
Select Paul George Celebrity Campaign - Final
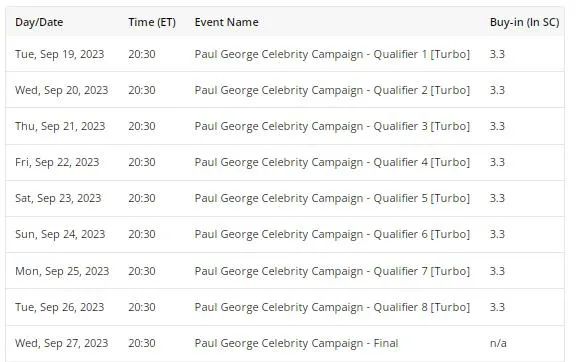296,343
